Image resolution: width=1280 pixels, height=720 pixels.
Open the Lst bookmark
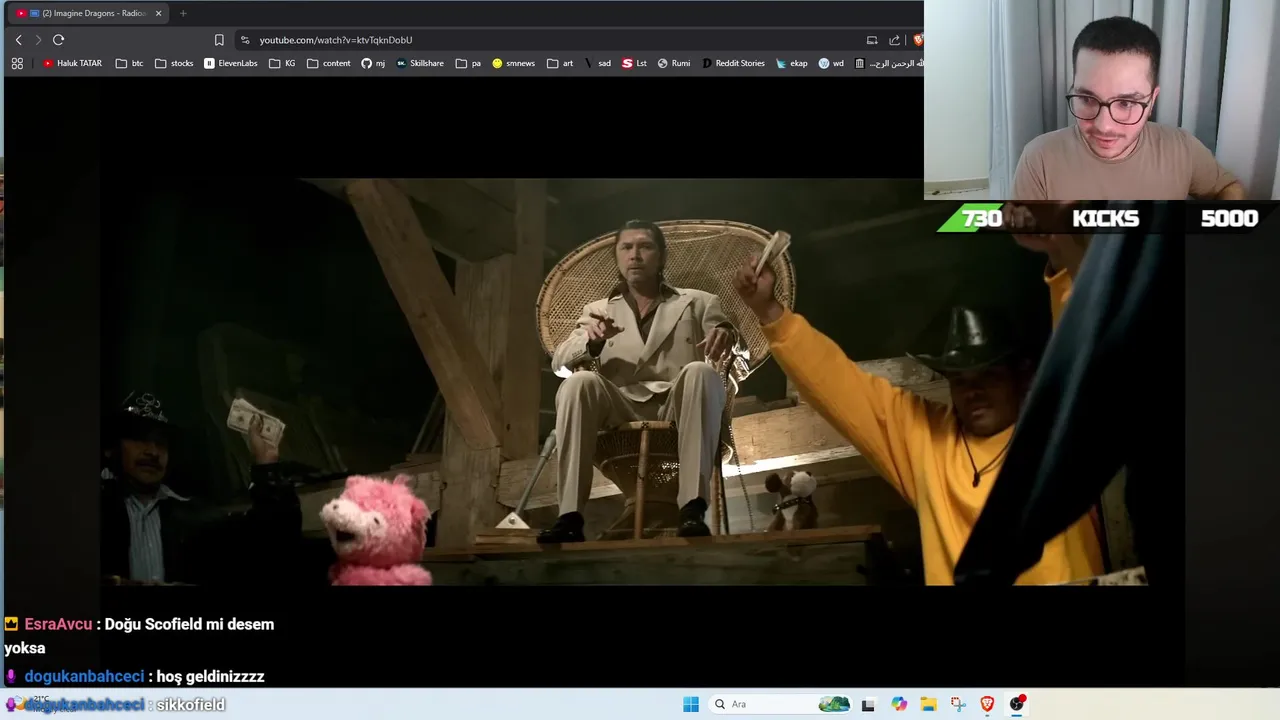(634, 63)
